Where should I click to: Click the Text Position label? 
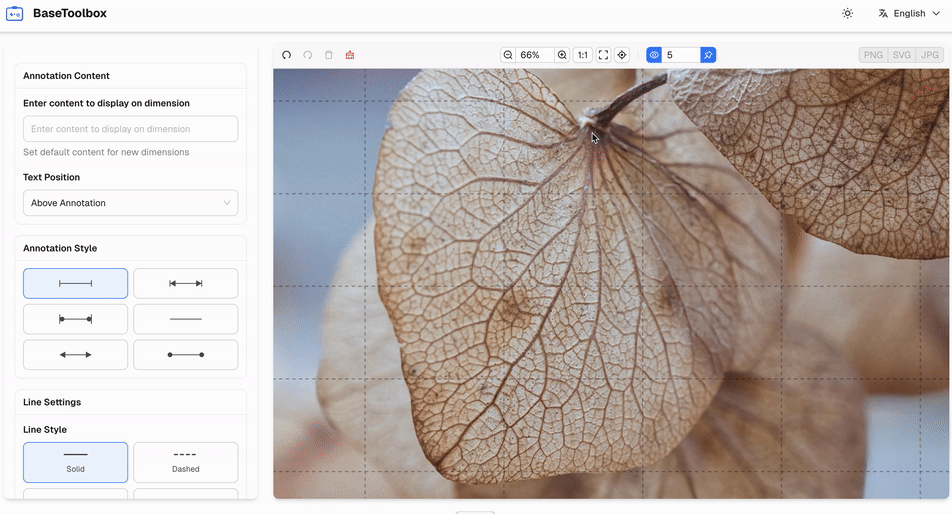tap(52, 177)
